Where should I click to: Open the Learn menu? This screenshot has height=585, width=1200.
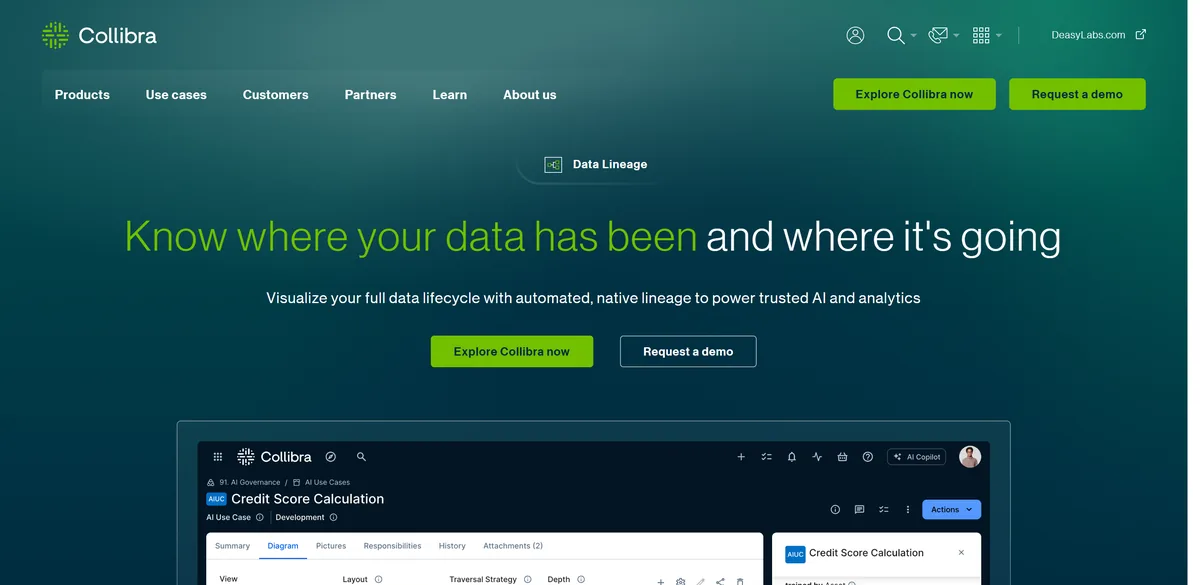pyautogui.click(x=449, y=94)
